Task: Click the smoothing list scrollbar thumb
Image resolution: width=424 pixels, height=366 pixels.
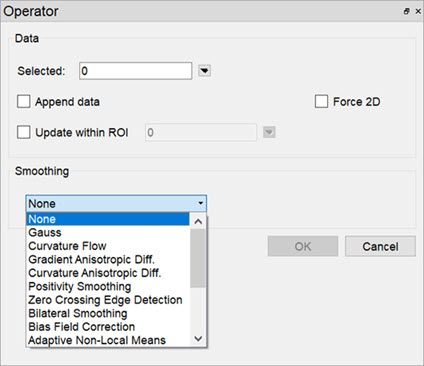Action: [x=198, y=258]
